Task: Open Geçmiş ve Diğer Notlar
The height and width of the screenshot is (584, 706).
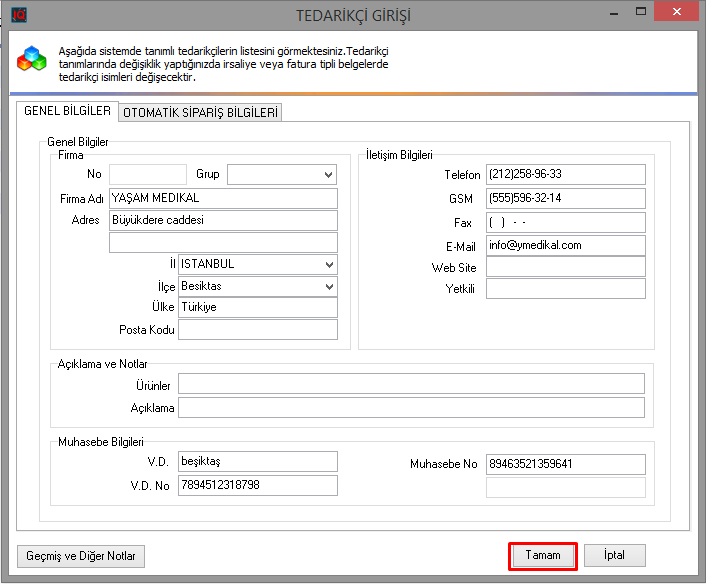Action: 82,556
